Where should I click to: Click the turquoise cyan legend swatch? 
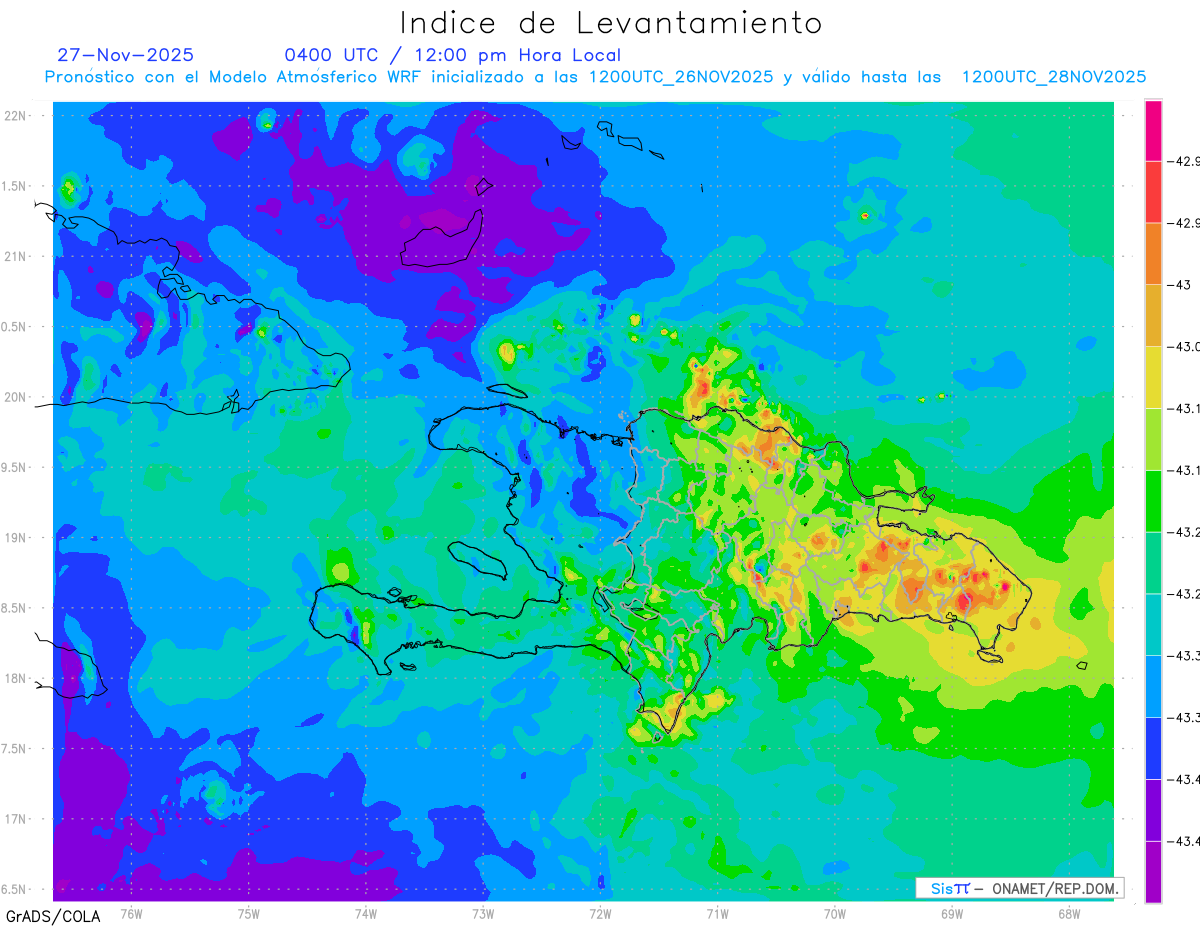tap(1153, 625)
